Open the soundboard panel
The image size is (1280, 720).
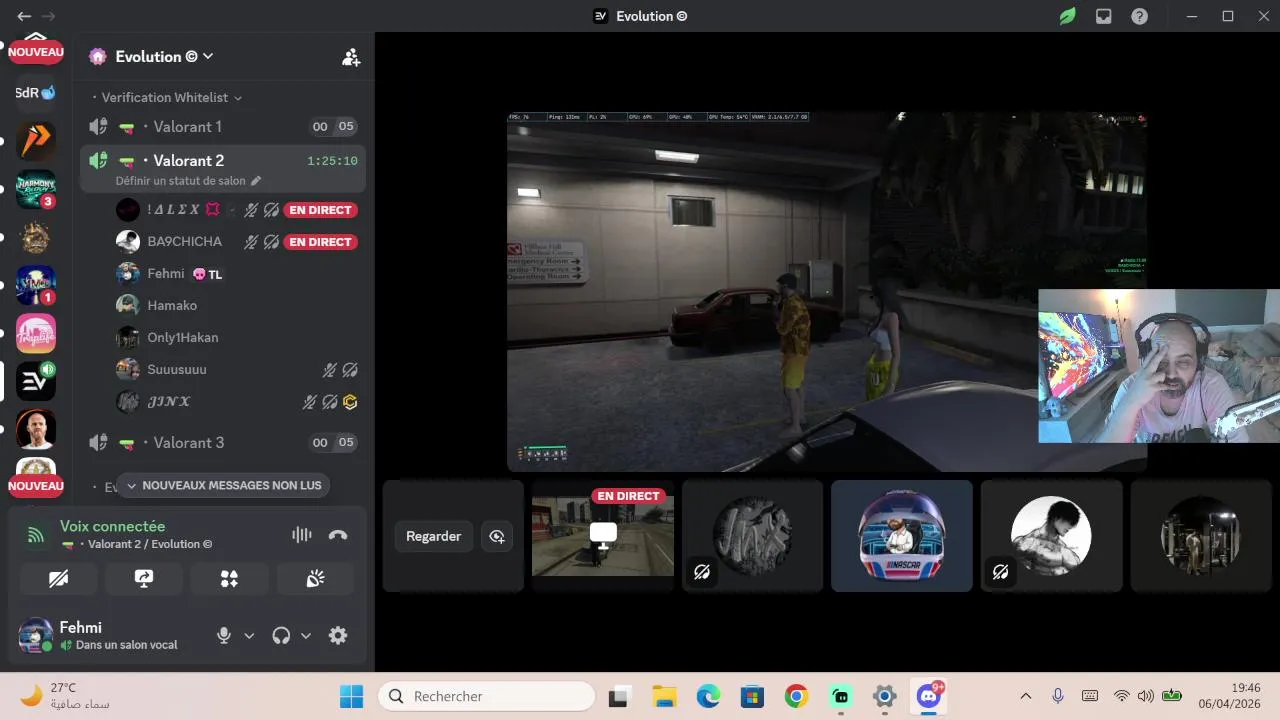315,579
